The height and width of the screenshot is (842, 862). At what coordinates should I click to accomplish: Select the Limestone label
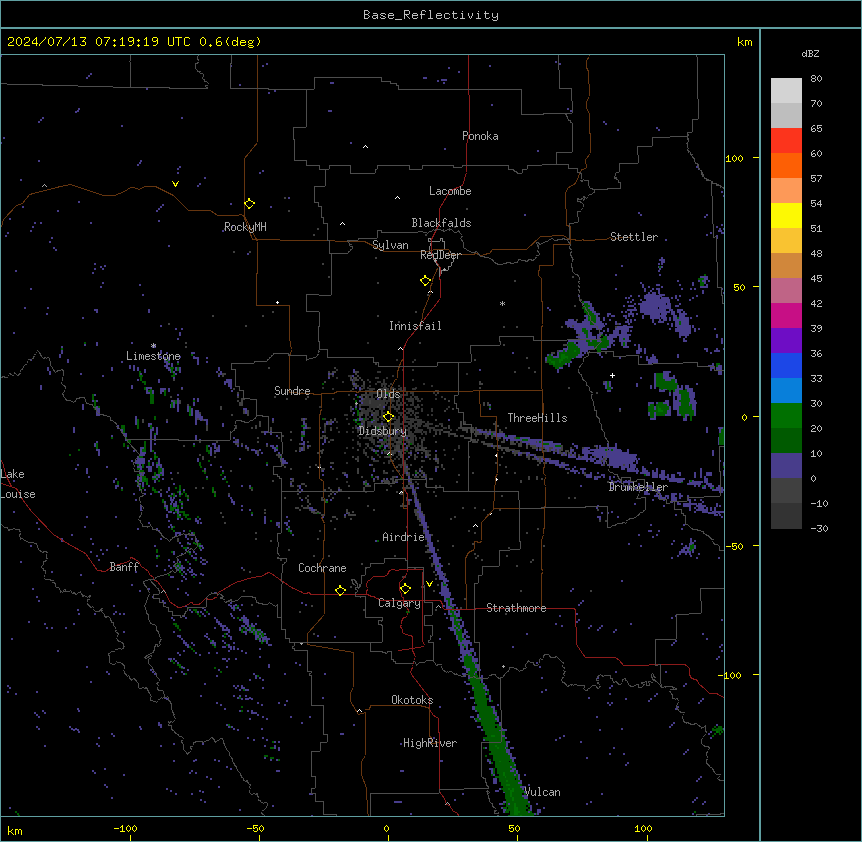click(x=153, y=356)
